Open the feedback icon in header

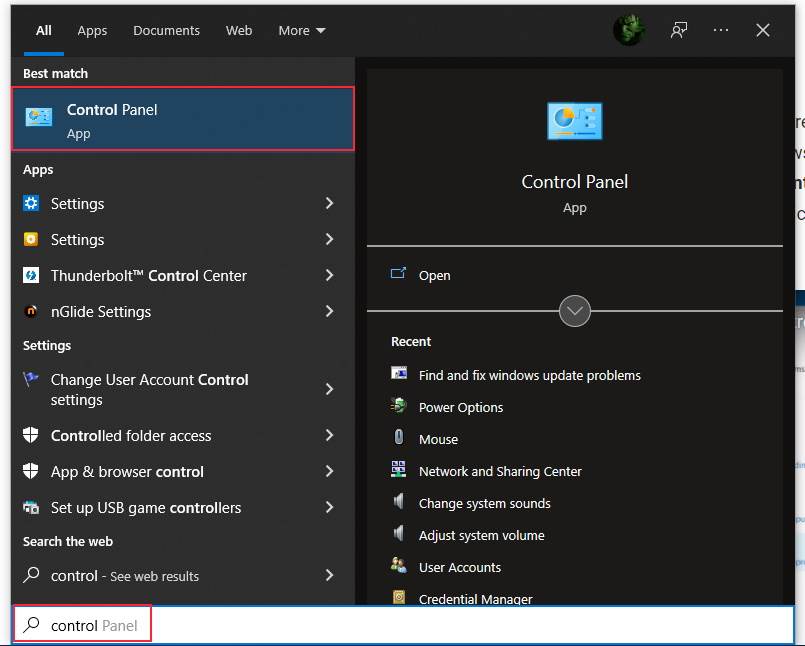(679, 30)
